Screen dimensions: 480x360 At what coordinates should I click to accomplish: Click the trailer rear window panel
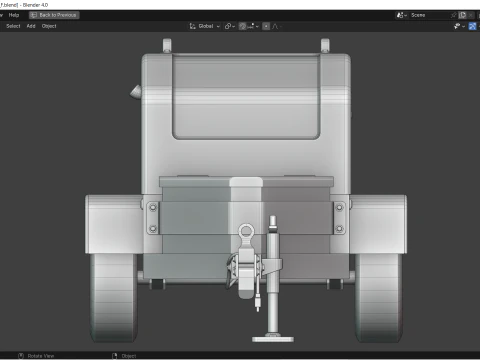coord(246,97)
